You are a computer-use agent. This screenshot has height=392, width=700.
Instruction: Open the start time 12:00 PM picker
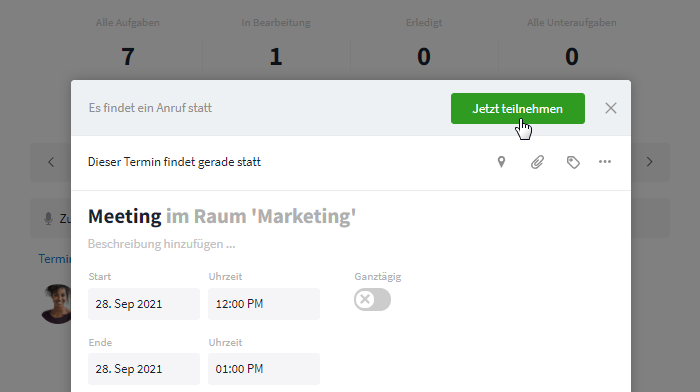(x=264, y=304)
